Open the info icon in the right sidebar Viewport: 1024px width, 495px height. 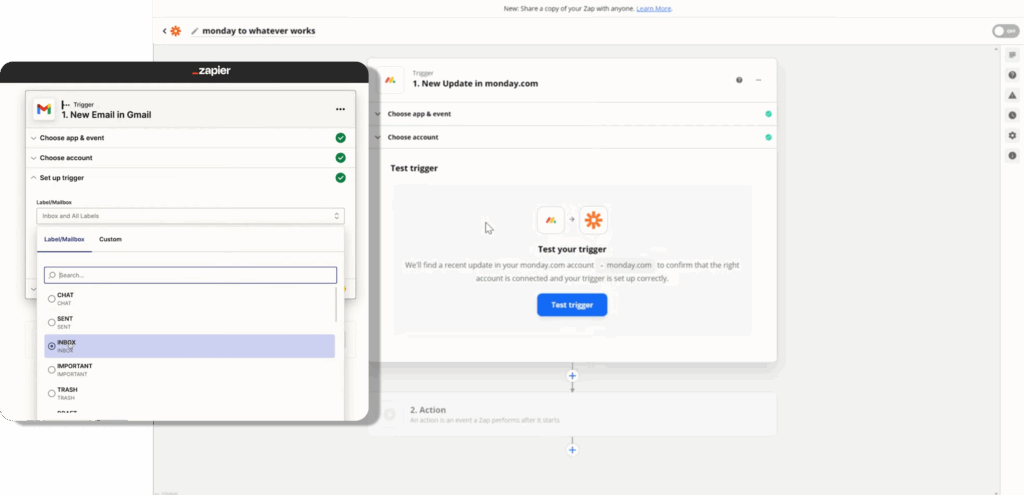point(1012,155)
